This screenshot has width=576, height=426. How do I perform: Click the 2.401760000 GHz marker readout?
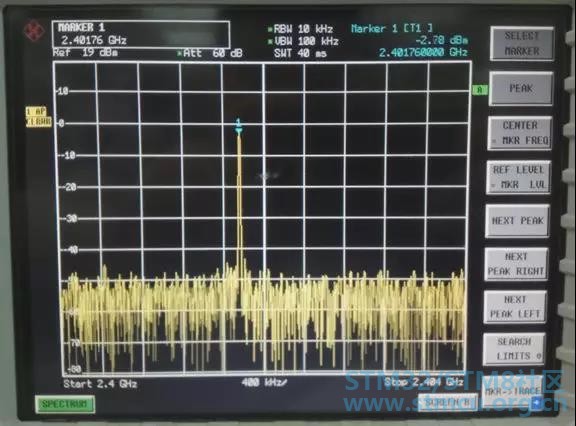click(424, 53)
